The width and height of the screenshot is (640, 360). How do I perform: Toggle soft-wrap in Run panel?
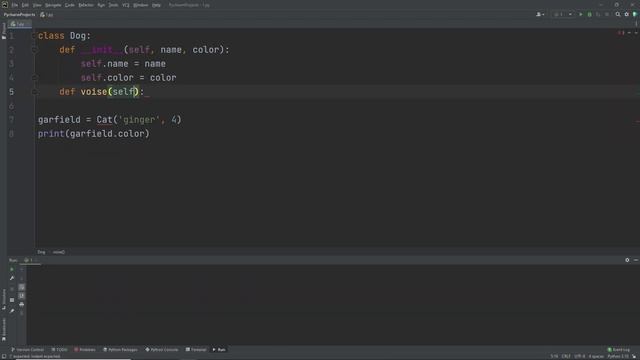point(22,287)
